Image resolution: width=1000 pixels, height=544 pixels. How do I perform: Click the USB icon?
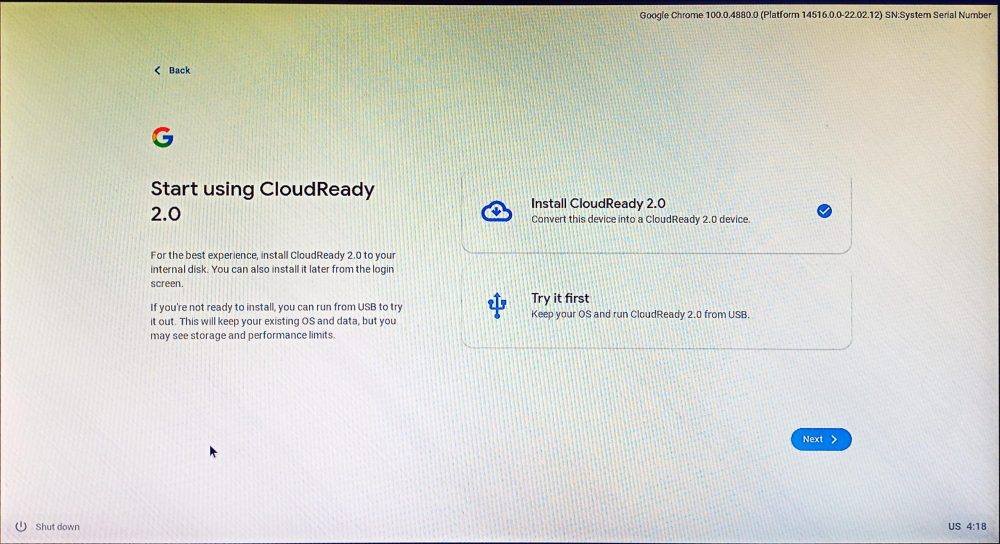497,305
